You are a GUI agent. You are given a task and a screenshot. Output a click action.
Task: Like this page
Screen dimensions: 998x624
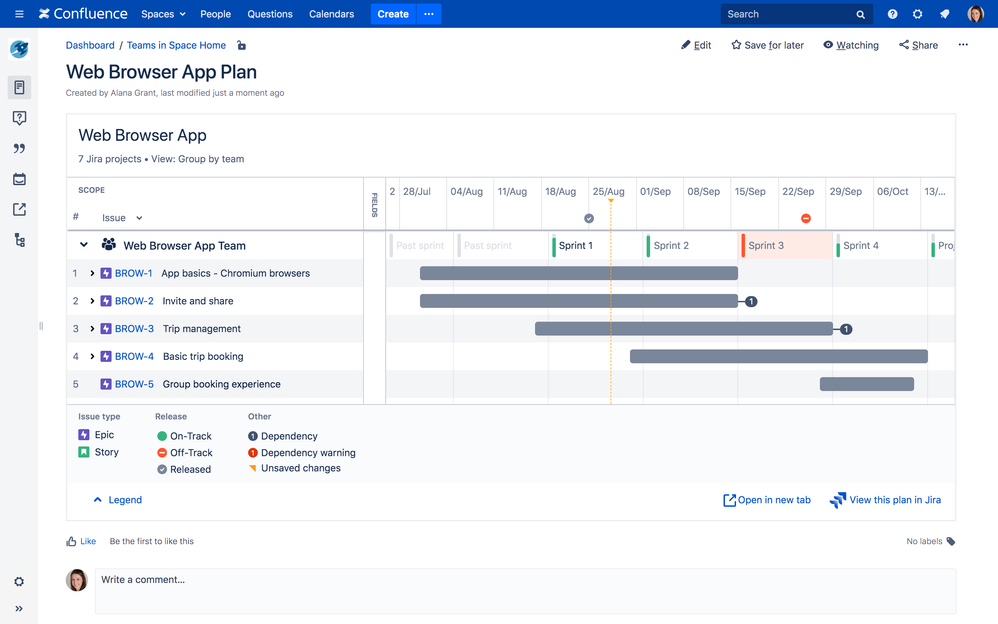81,541
